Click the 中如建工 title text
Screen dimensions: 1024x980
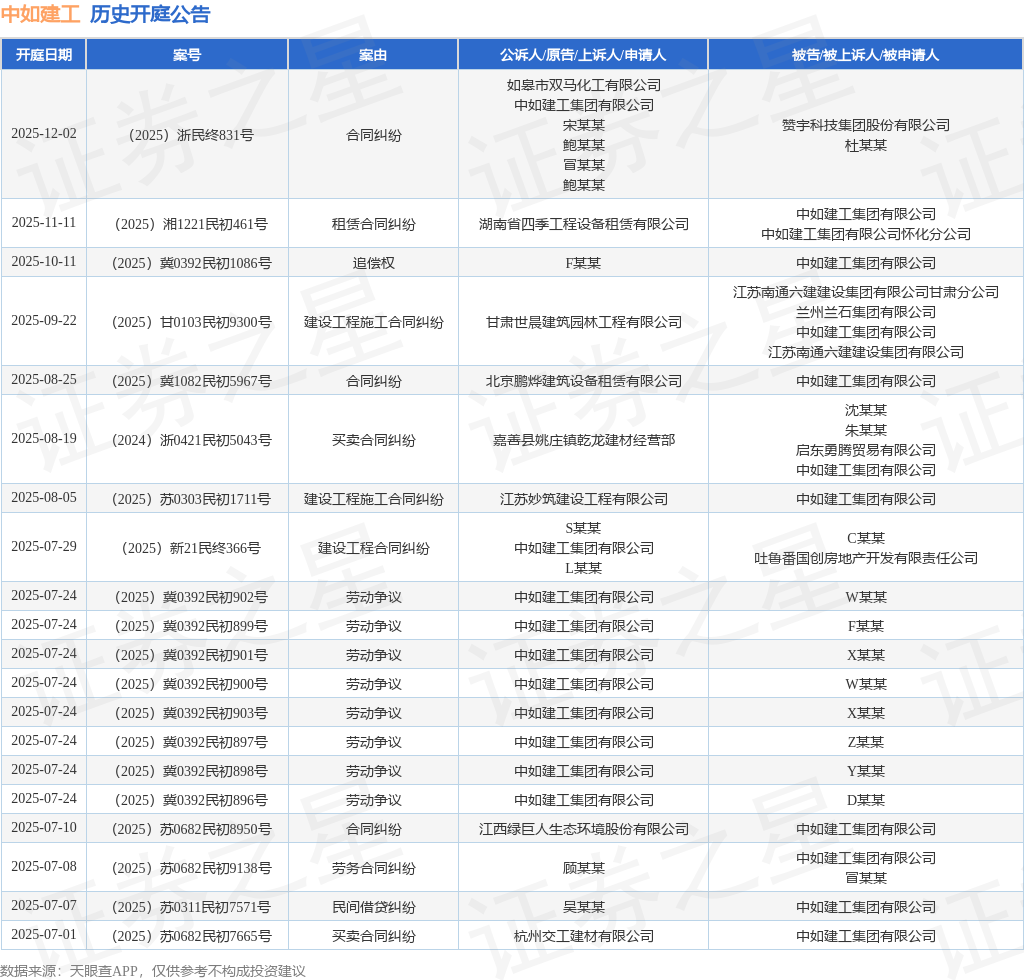pyautogui.click(x=40, y=14)
